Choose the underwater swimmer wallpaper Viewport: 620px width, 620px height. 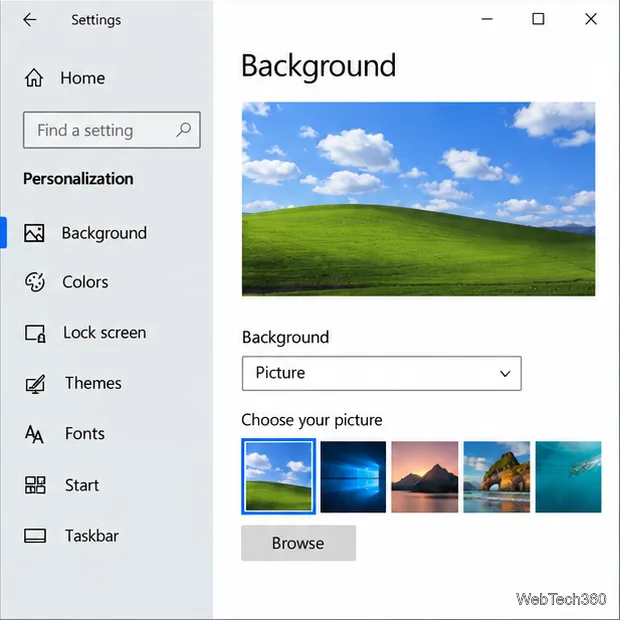coord(568,477)
